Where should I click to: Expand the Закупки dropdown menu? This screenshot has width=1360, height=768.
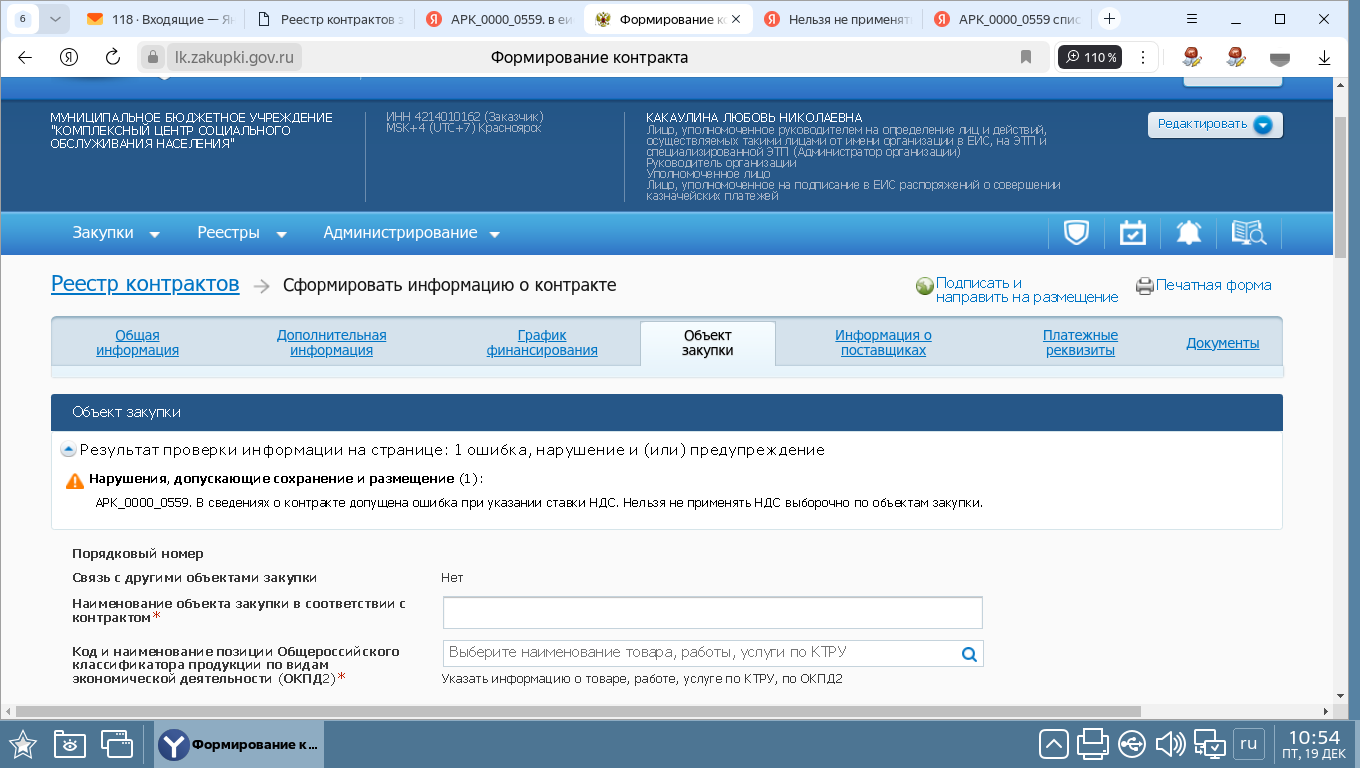tap(116, 233)
